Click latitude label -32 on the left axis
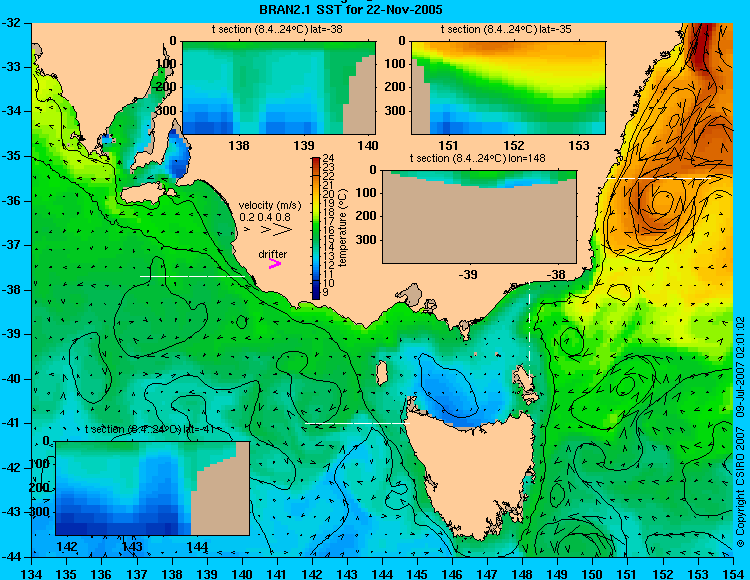The height and width of the screenshot is (580, 750). pyautogui.click(x=11, y=22)
